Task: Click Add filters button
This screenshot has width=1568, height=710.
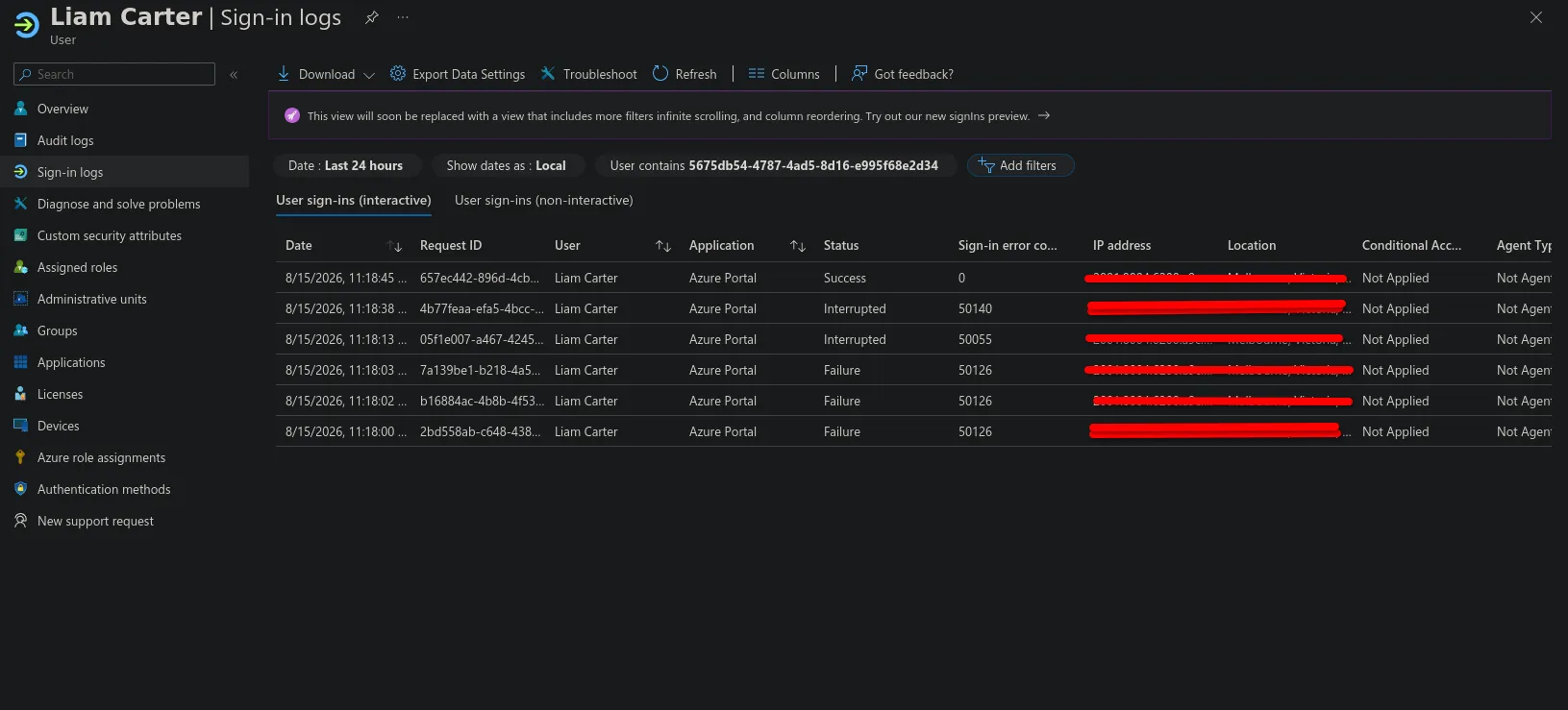Action: tap(1021, 165)
